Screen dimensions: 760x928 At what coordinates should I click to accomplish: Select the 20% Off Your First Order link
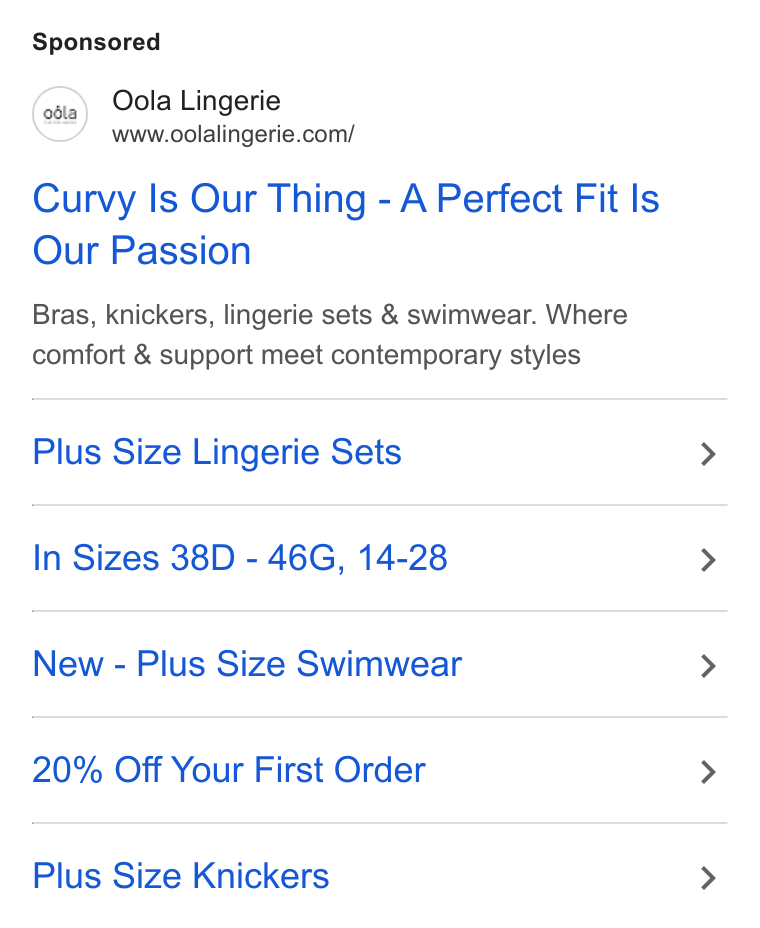click(228, 770)
